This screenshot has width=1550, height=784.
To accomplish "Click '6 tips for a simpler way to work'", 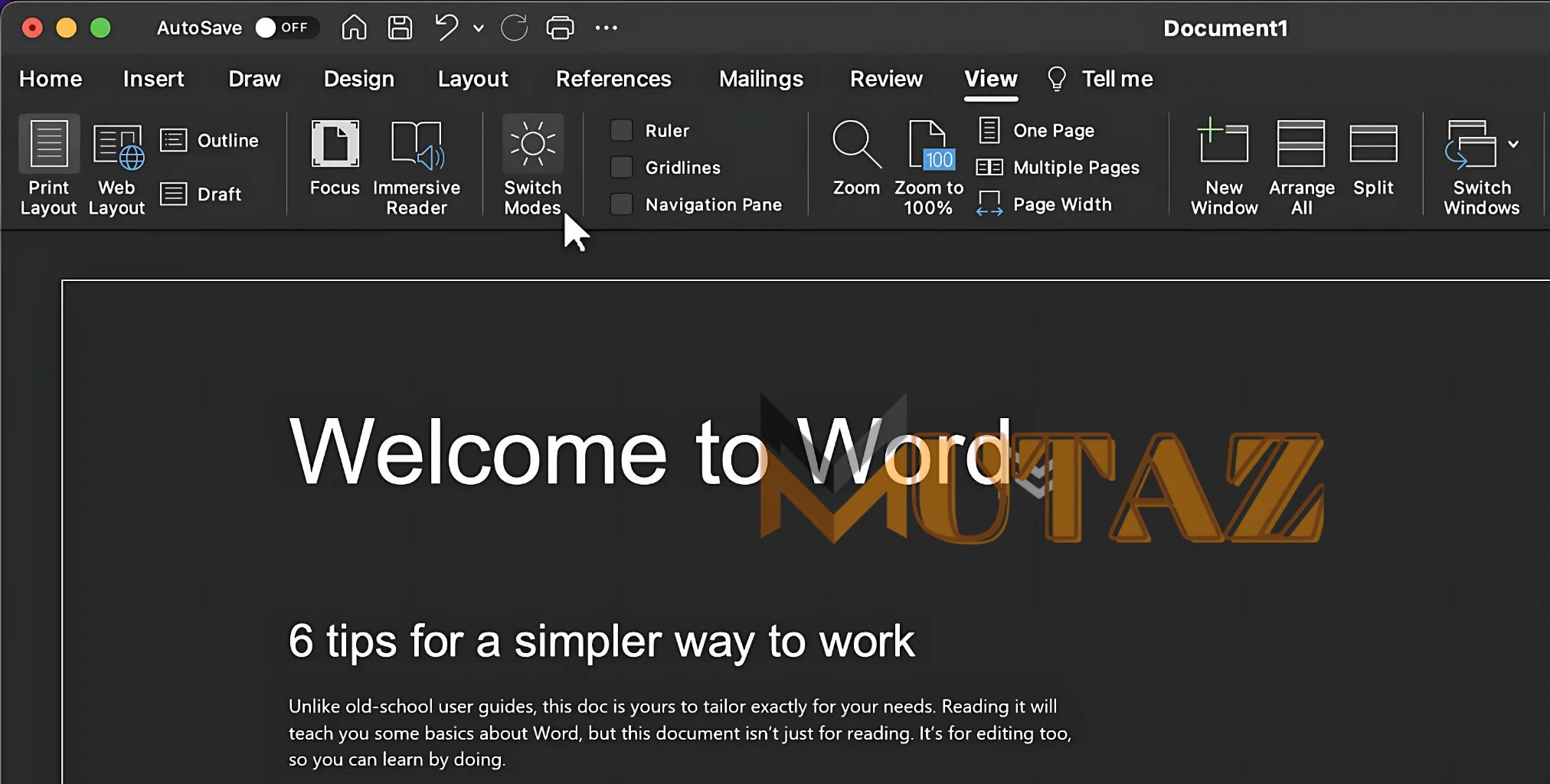I will [x=601, y=641].
